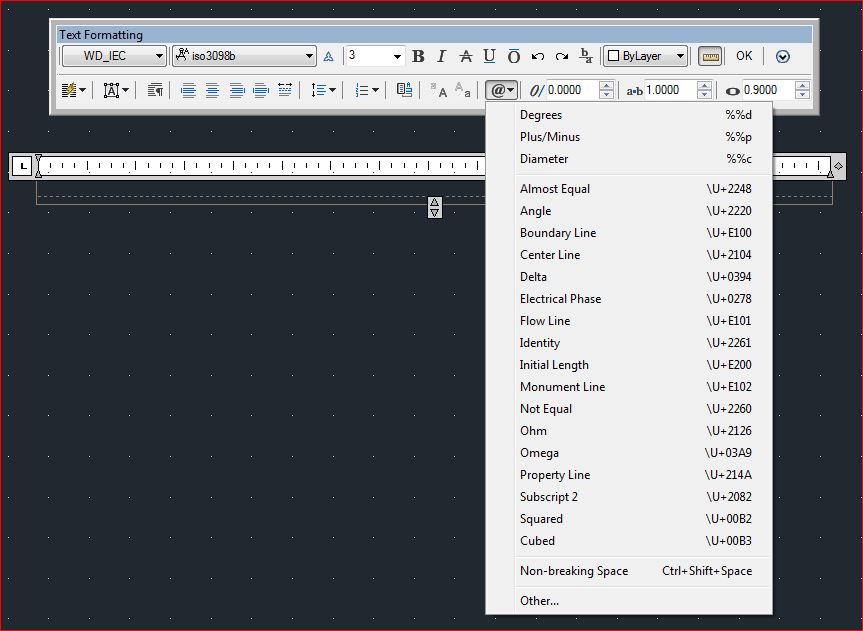Screen dimensions: 863x631
Task: Select Other... at the bottom of the symbol menu
Action: pos(539,601)
